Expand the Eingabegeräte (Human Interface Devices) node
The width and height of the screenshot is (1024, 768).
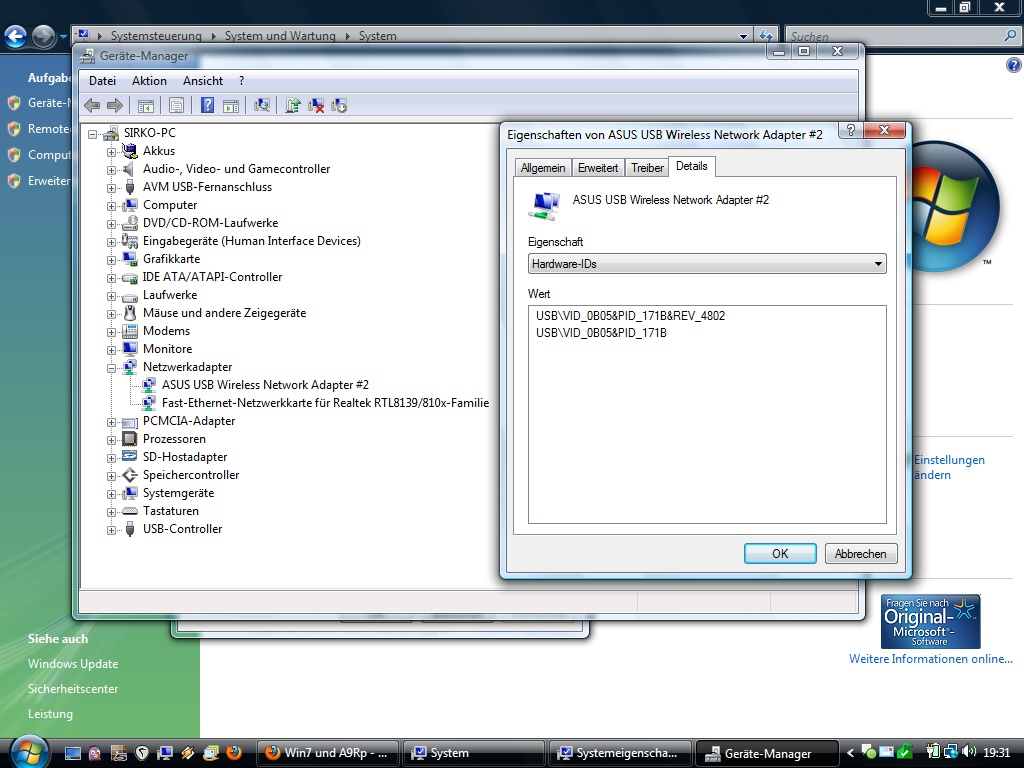click(112, 242)
